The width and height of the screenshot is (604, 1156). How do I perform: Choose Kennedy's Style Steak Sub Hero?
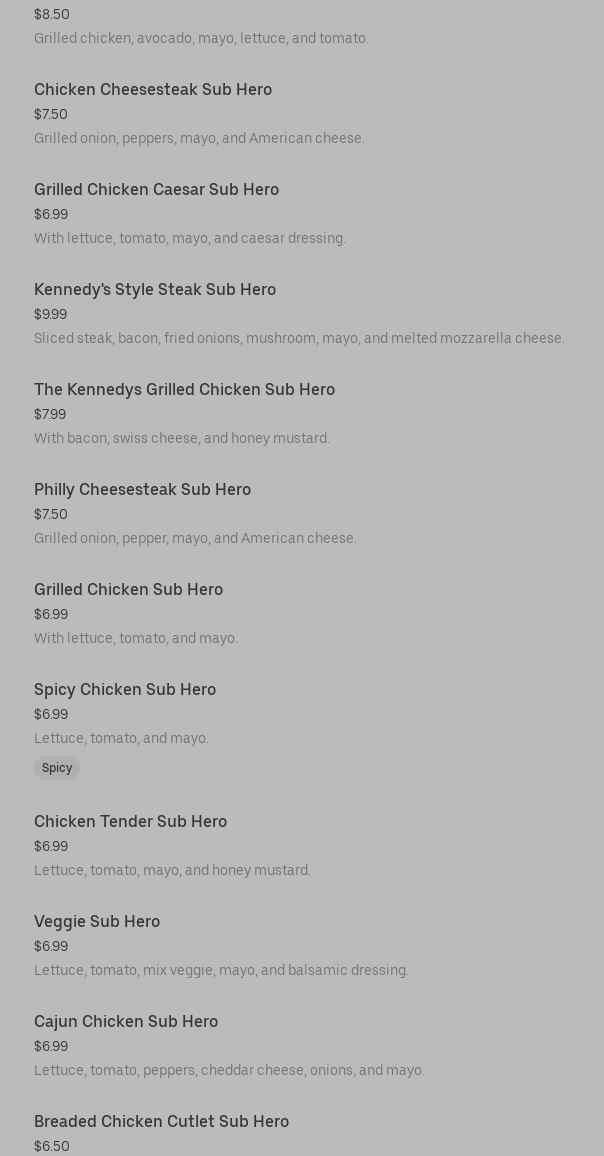(x=155, y=290)
